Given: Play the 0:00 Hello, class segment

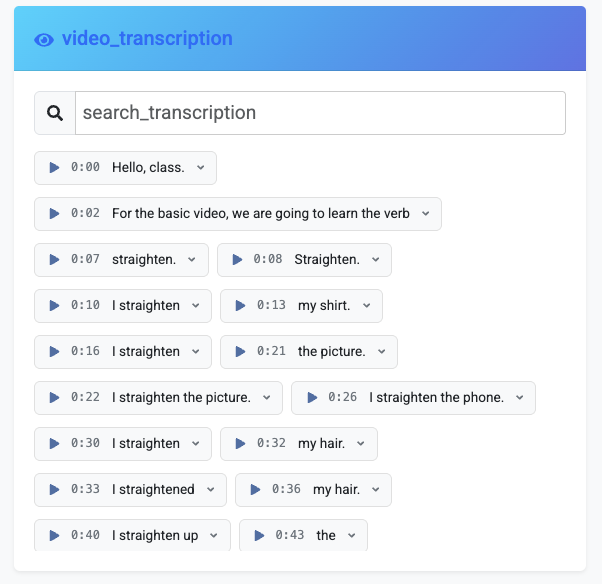Looking at the screenshot, I should pos(54,167).
